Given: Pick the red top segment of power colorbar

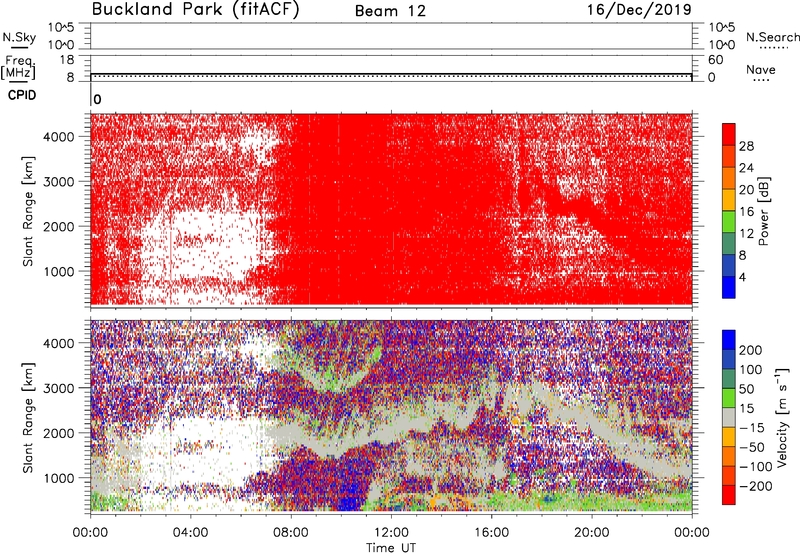Looking at the screenshot, I should [x=729, y=135].
